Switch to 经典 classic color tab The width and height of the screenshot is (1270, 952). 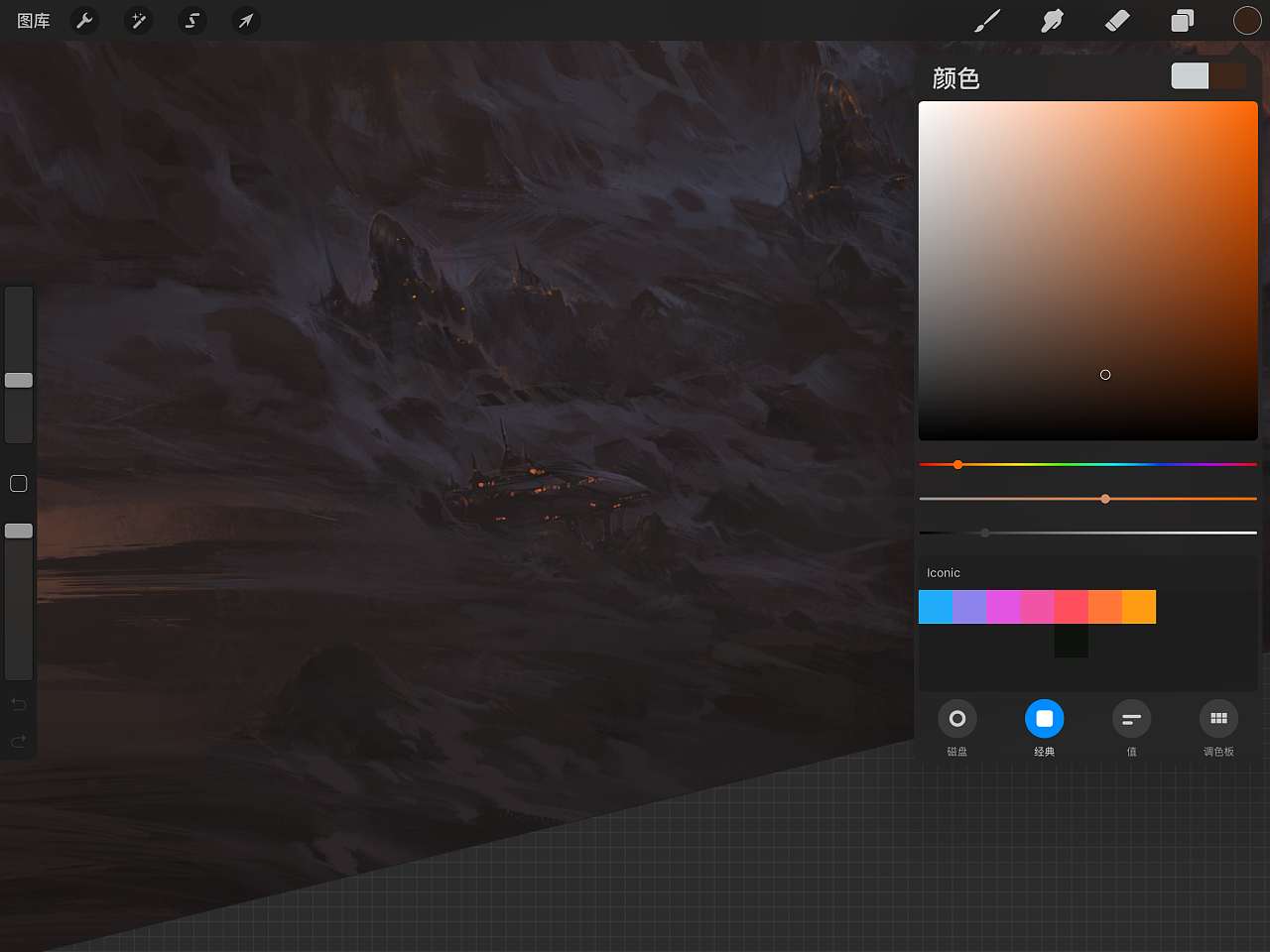point(1044,720)
